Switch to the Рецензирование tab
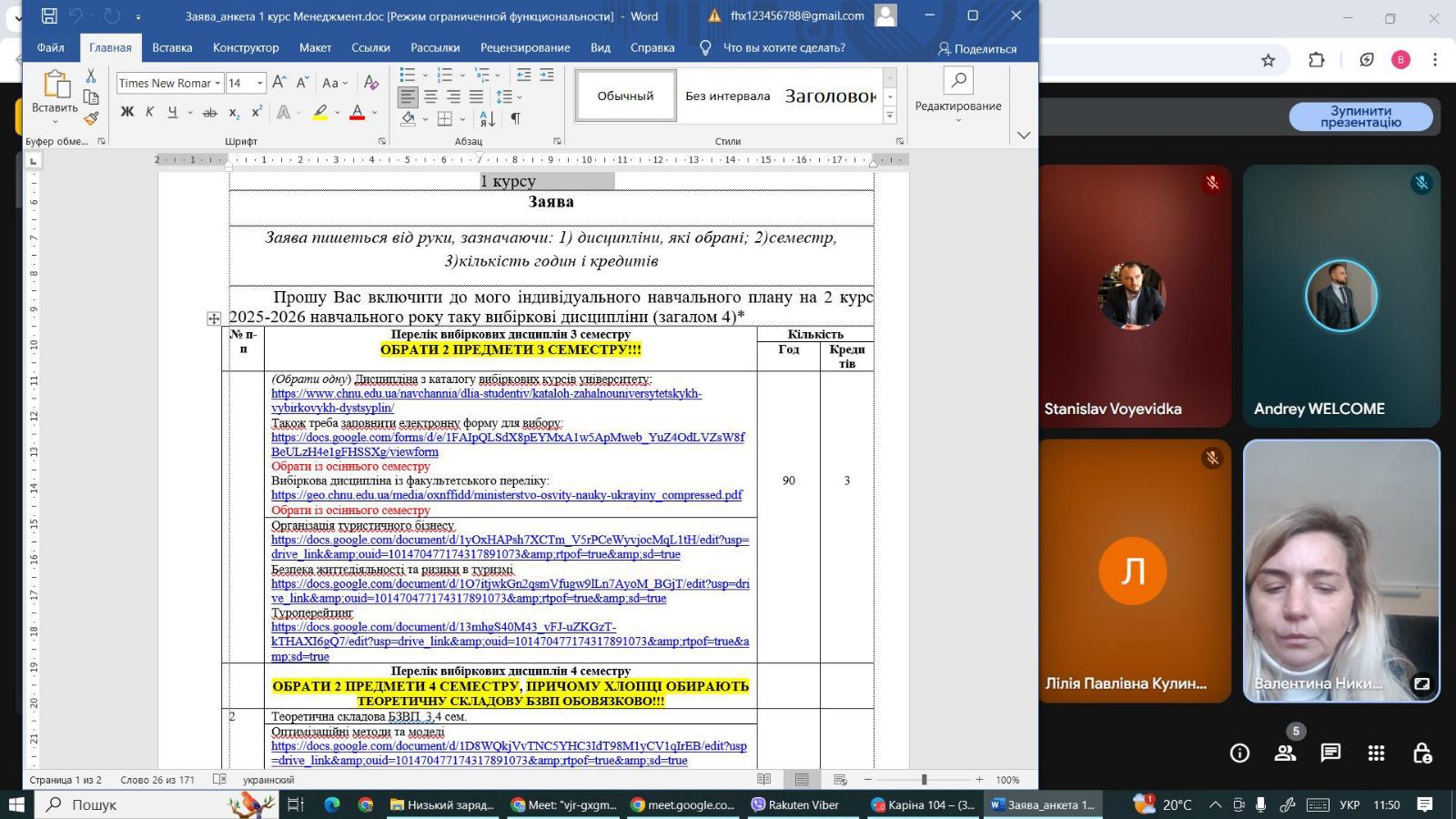Viewport: 1456px width, 819px height. 525,47
